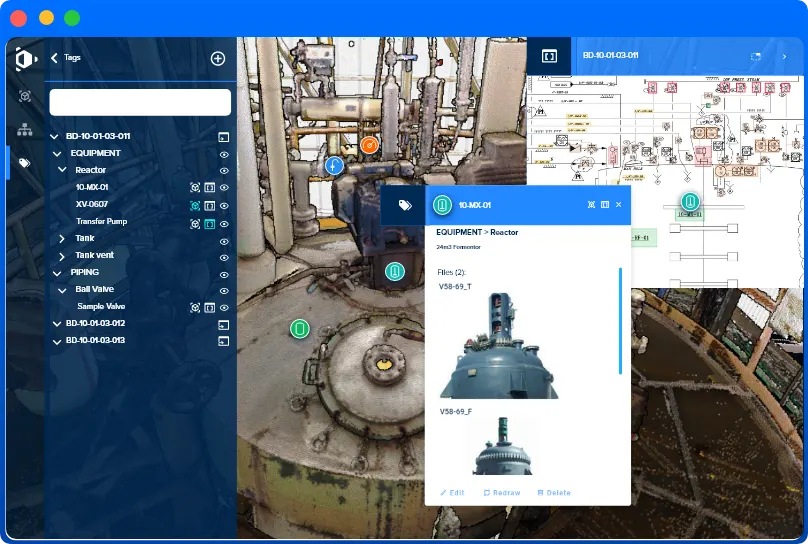The height and width of the screenshot is (544, 808).
Task: Go to next drawing with right chevron
Action: click(x=784, y=56)
